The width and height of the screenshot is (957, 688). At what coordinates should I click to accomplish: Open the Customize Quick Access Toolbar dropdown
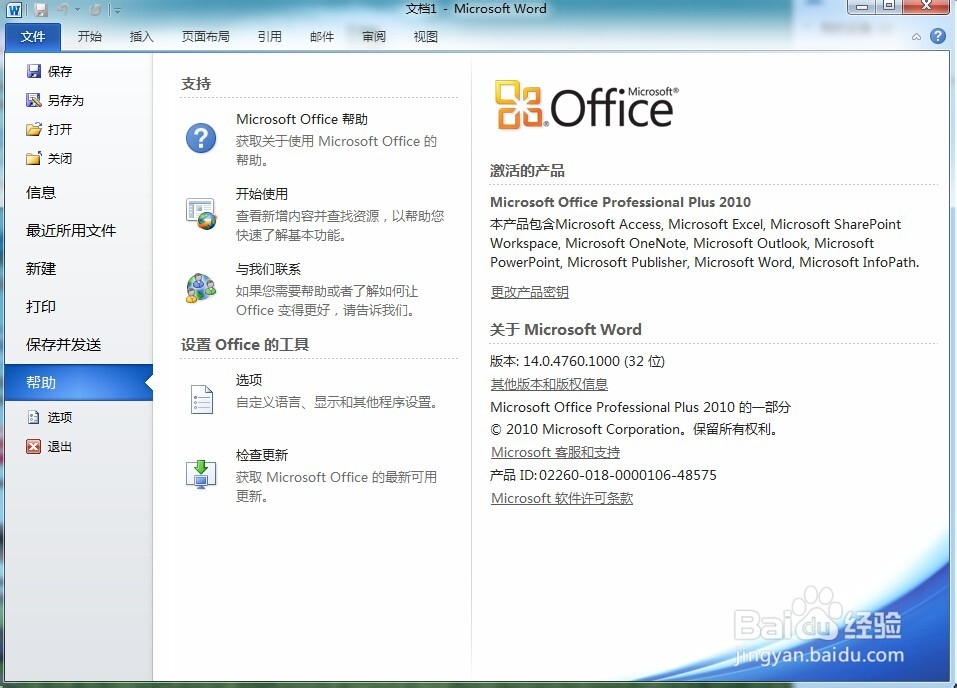116,10
